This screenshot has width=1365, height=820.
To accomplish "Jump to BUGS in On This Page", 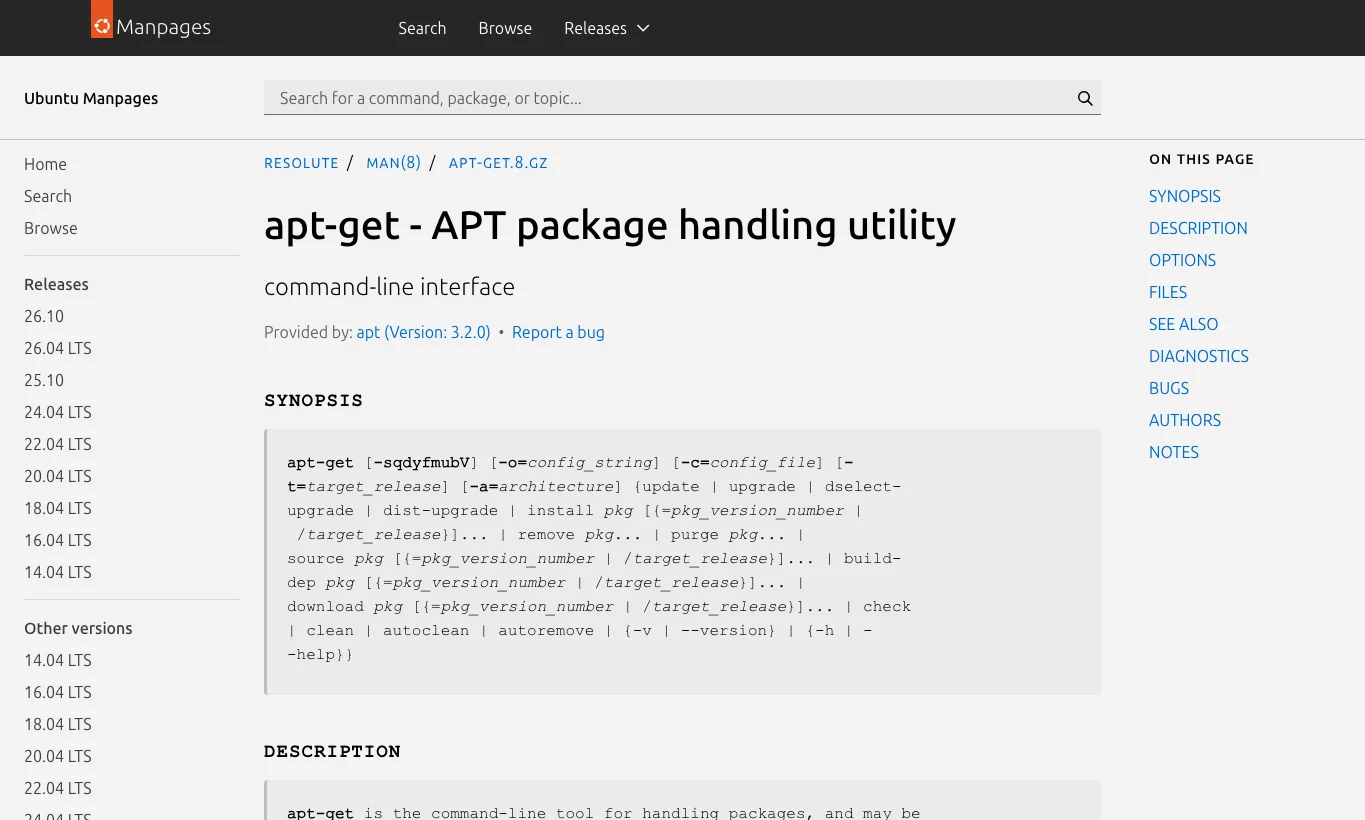I will point(1169,388).
